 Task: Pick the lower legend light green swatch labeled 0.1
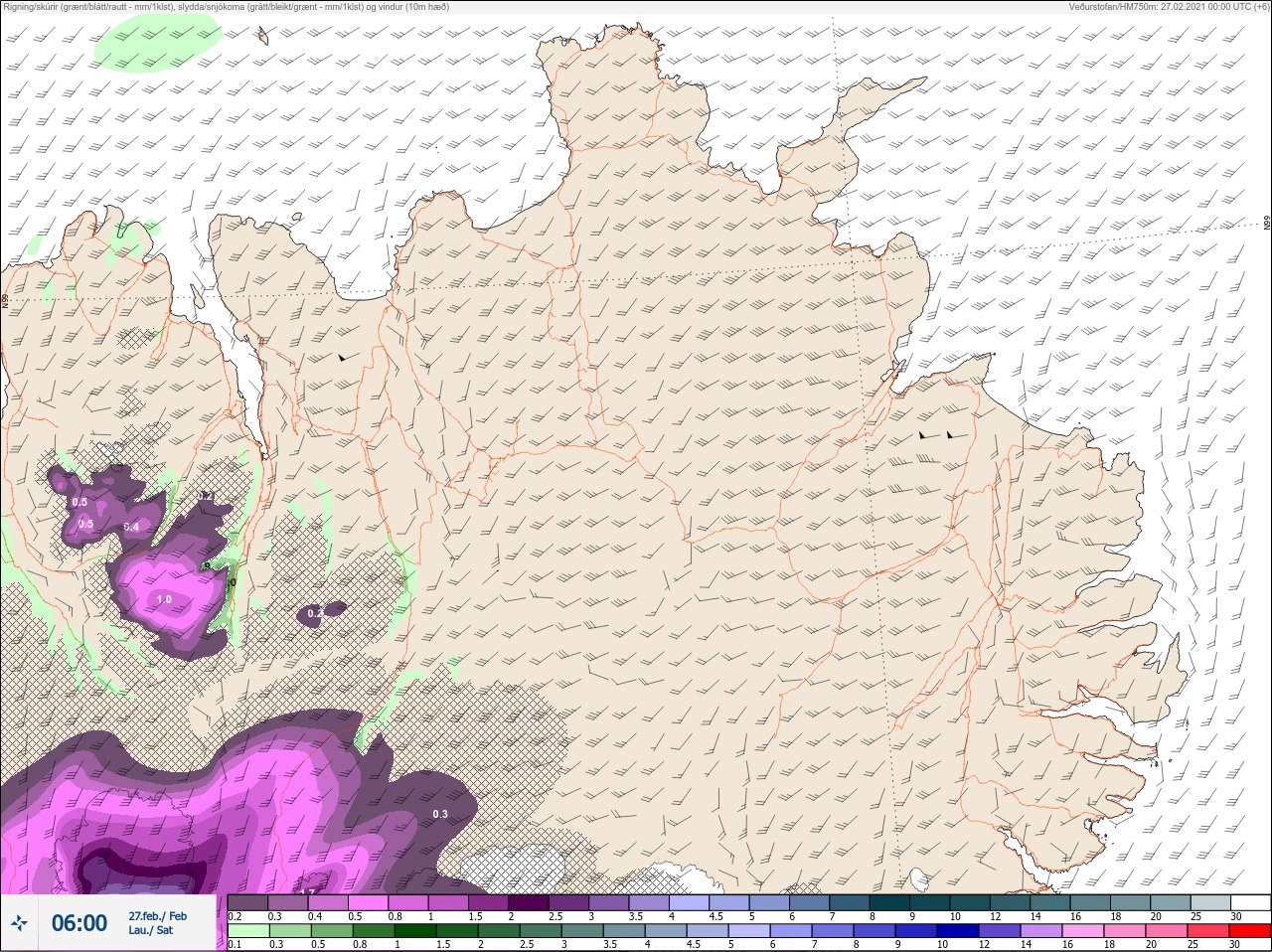[x=247, y=931]
